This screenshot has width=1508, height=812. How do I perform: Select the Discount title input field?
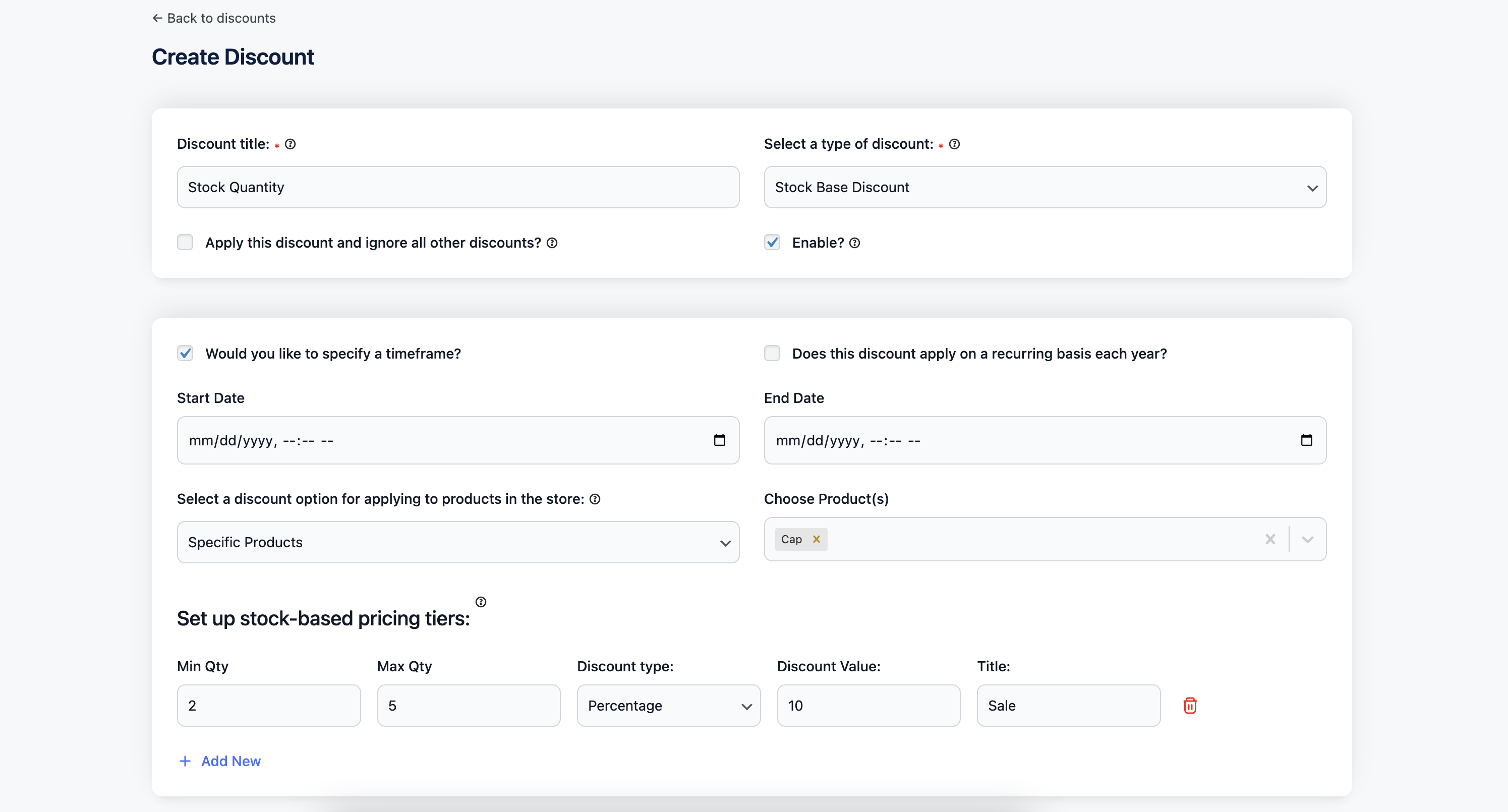(x=458, y=187)
